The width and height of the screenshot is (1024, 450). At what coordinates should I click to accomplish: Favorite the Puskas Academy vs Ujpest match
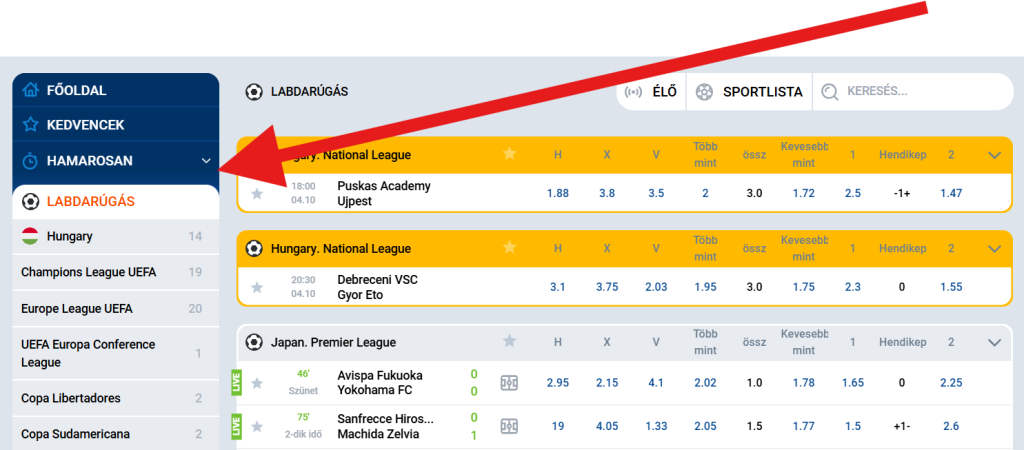(257, 193)
